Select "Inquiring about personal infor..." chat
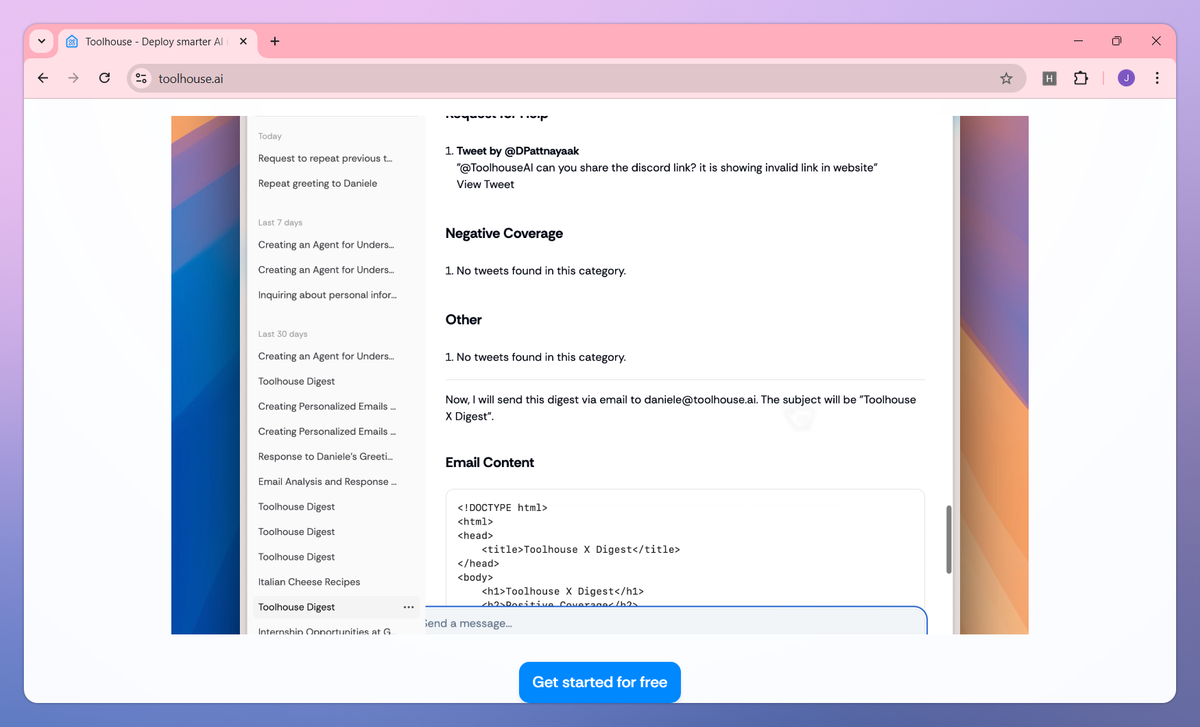 coord(326,295)
